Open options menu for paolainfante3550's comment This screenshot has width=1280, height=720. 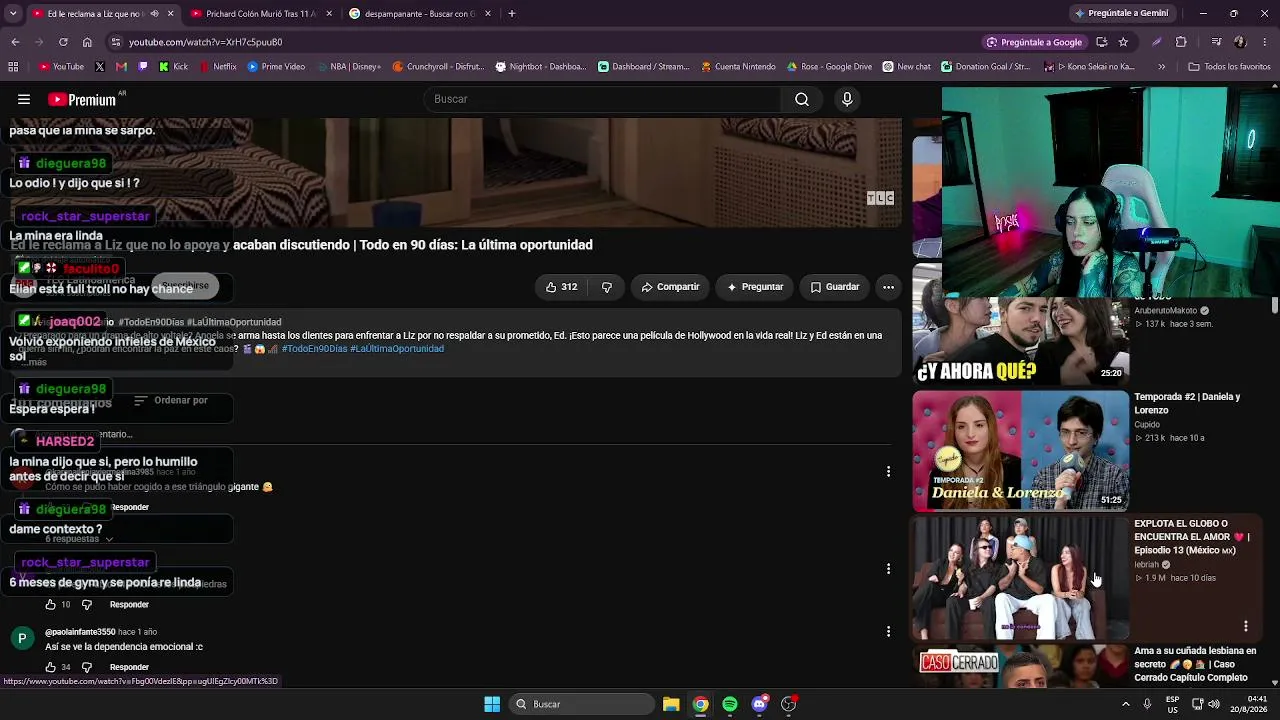pyautogui.click(x=888, y=632)
